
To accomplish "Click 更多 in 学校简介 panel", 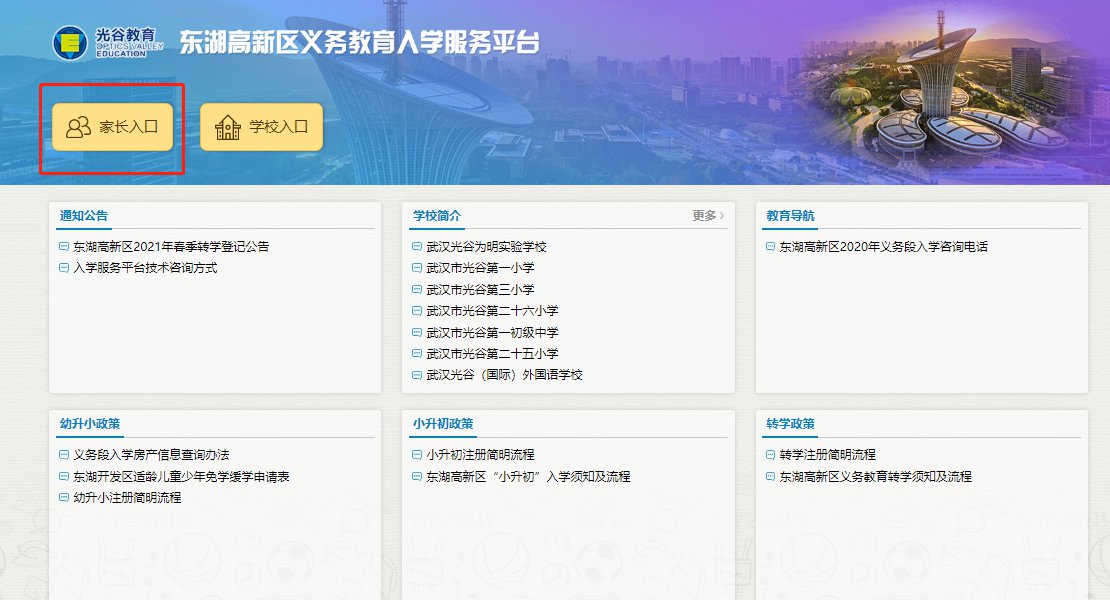I will tap(709, 215).
